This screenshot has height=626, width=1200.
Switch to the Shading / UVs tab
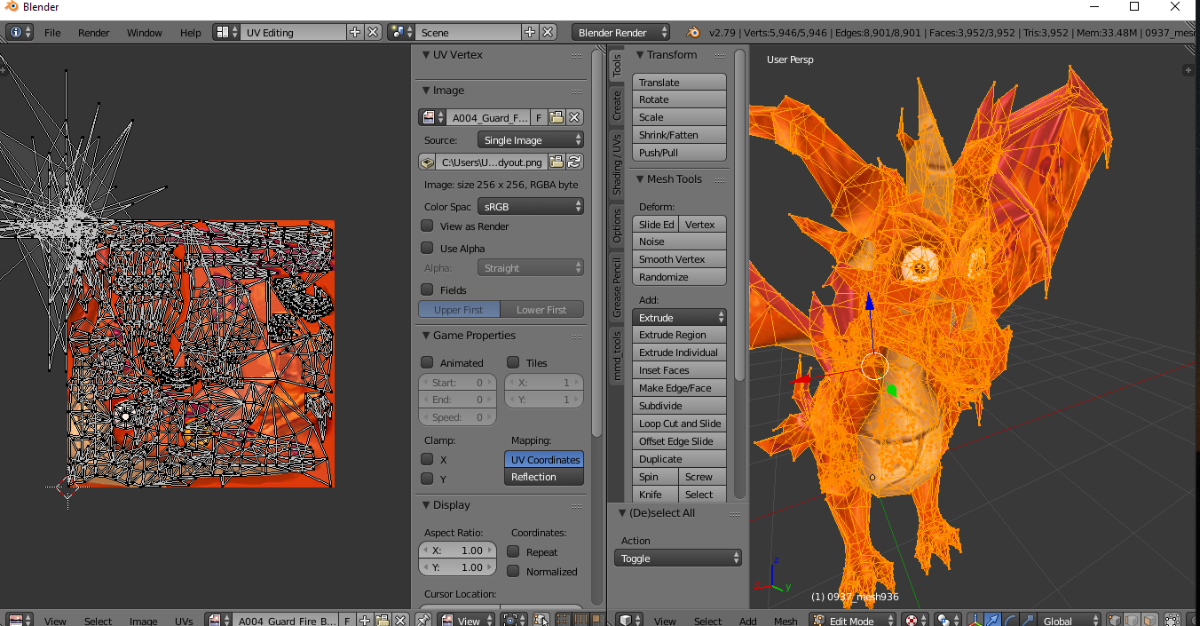617,164
